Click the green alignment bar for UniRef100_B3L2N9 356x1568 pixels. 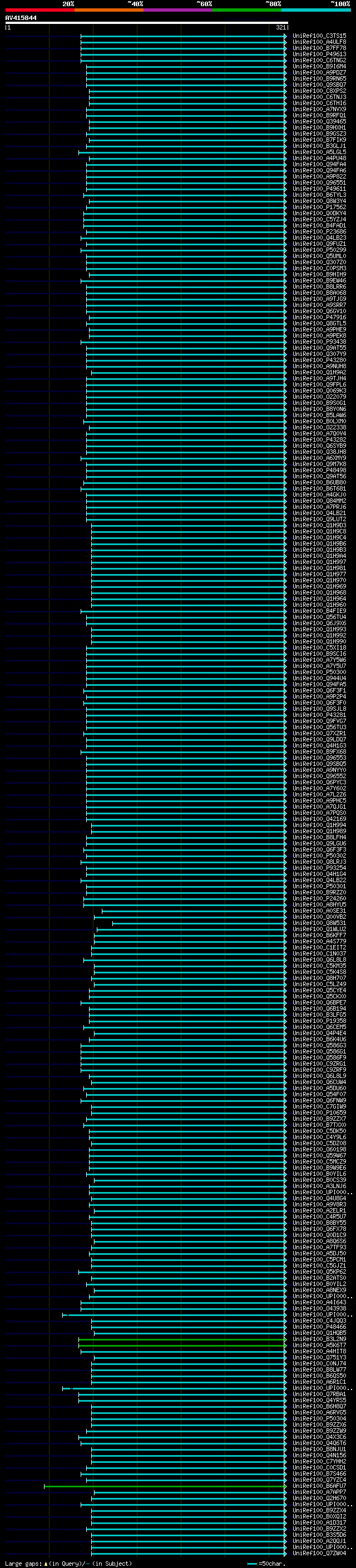(x=182, y=1339)
